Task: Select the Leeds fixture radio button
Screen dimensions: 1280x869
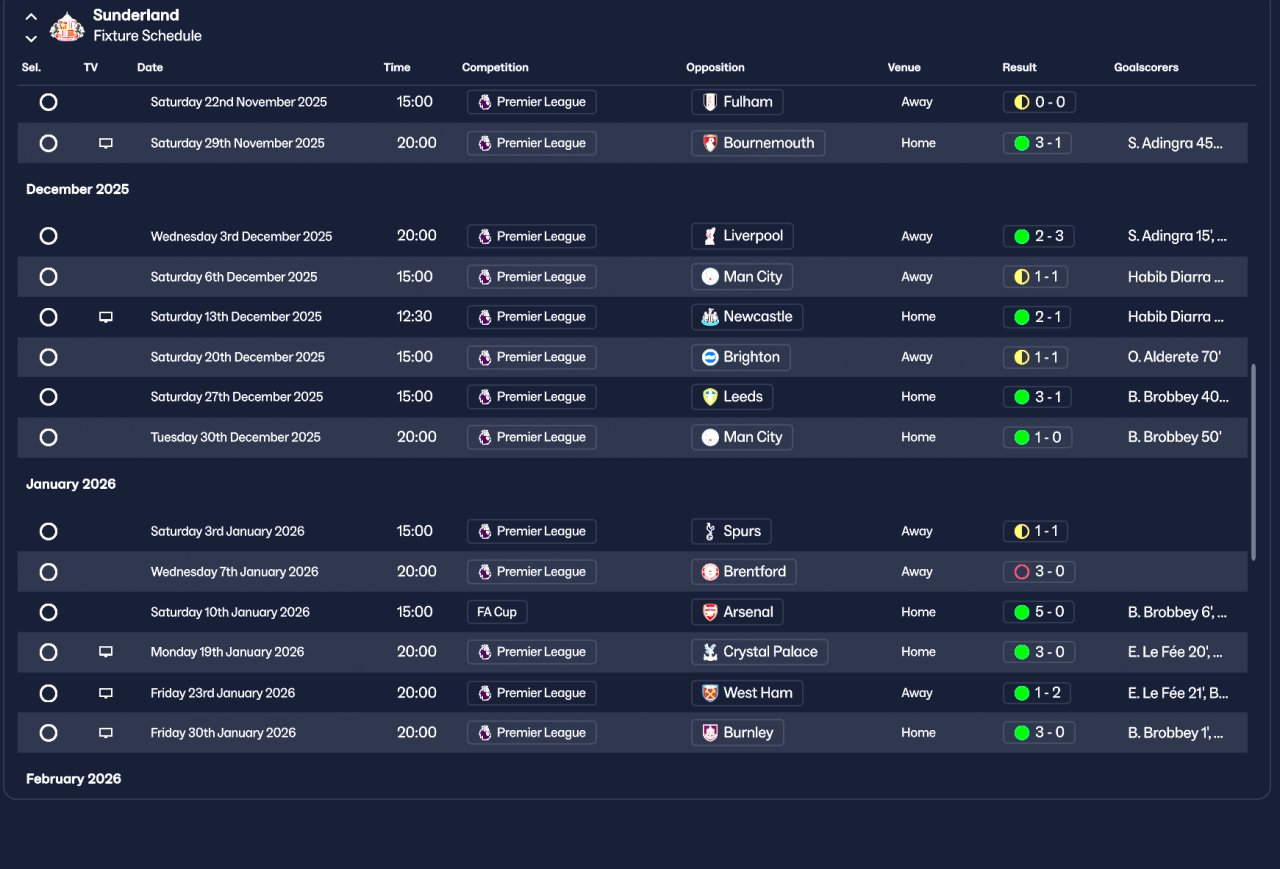Action: coord(48,397)
